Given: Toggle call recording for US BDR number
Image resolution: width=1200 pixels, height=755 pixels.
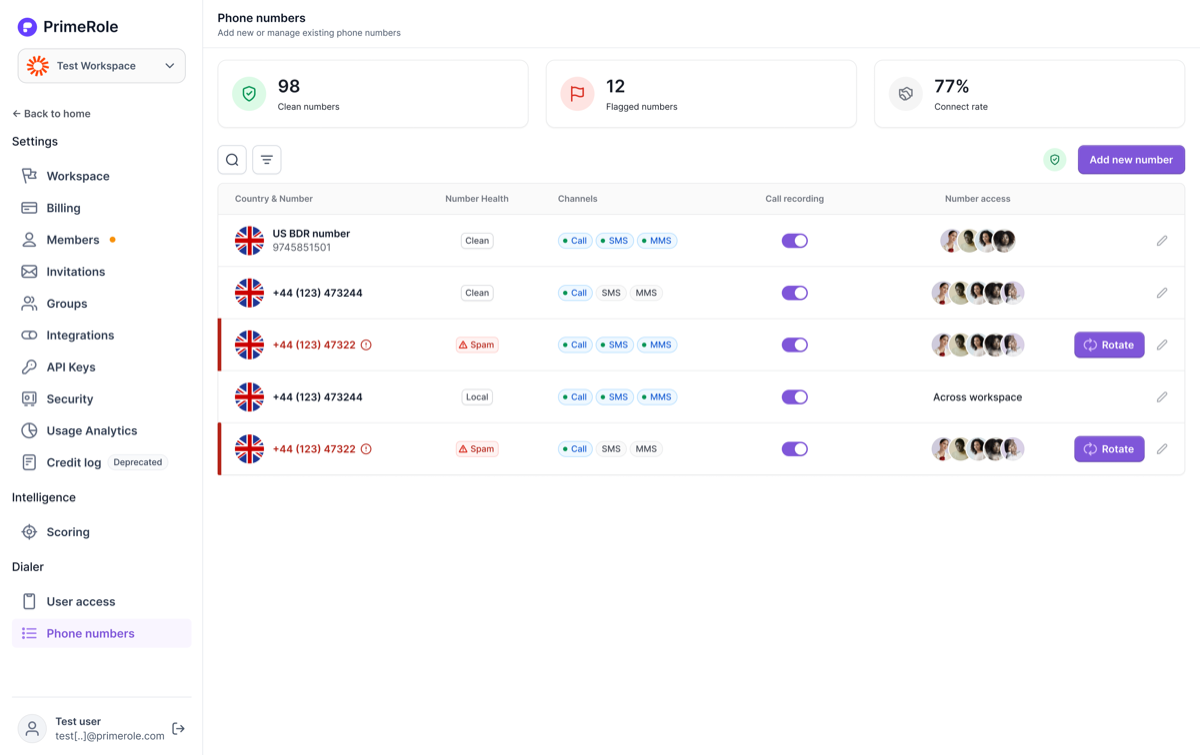Looking at the screenshot, I should 795,241.
